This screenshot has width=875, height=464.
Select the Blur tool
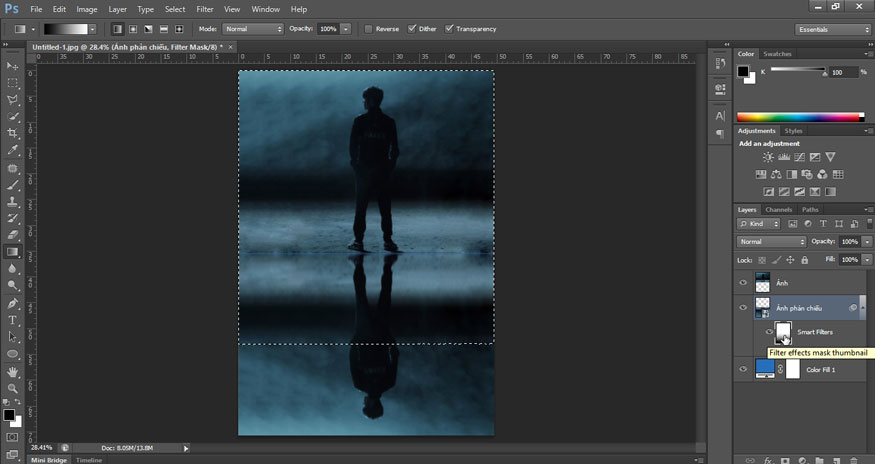(12, 269)
